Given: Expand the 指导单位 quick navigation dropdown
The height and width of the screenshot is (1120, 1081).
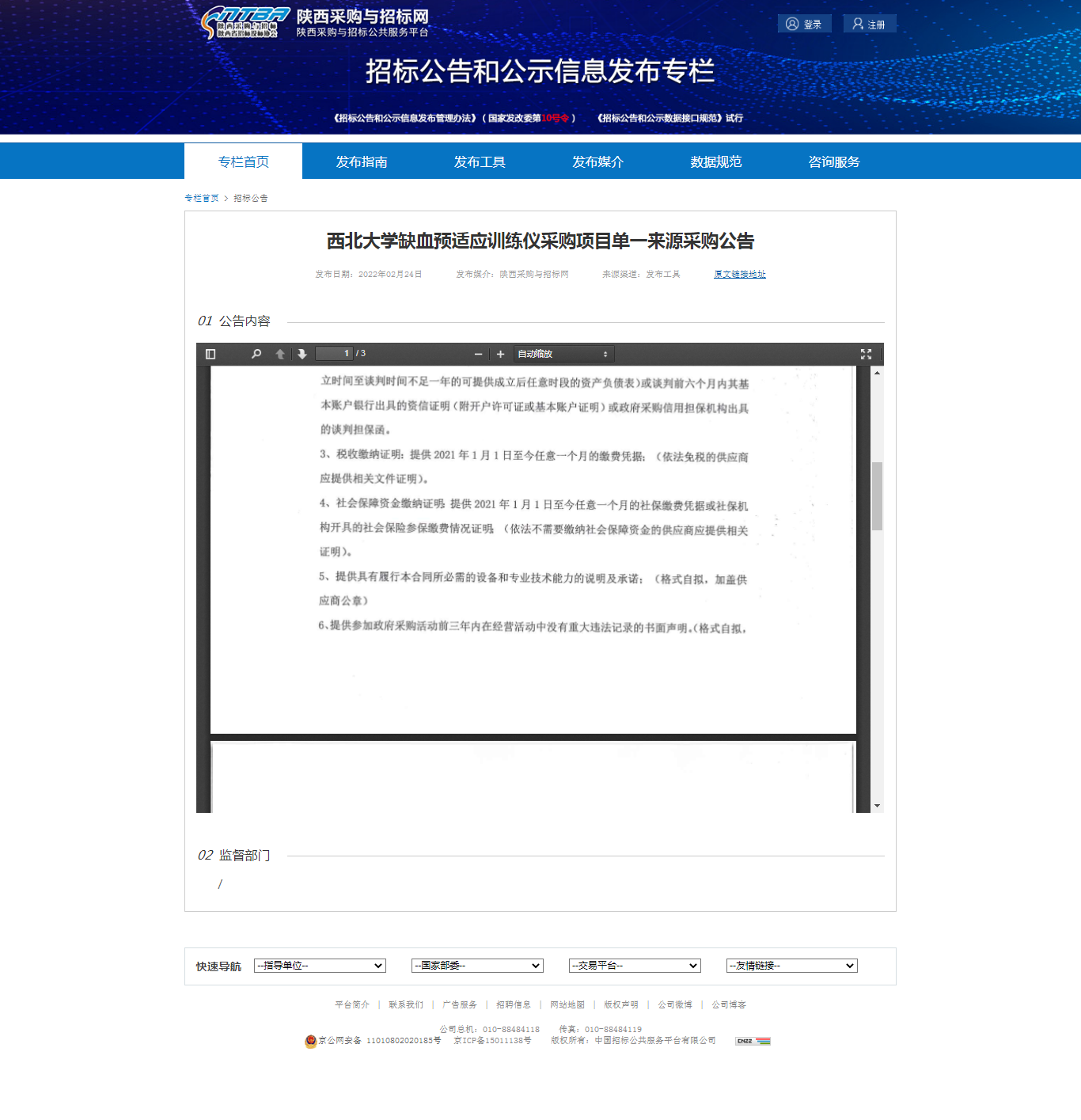Looking at the screenshot, I should click(x=320, y=966).
